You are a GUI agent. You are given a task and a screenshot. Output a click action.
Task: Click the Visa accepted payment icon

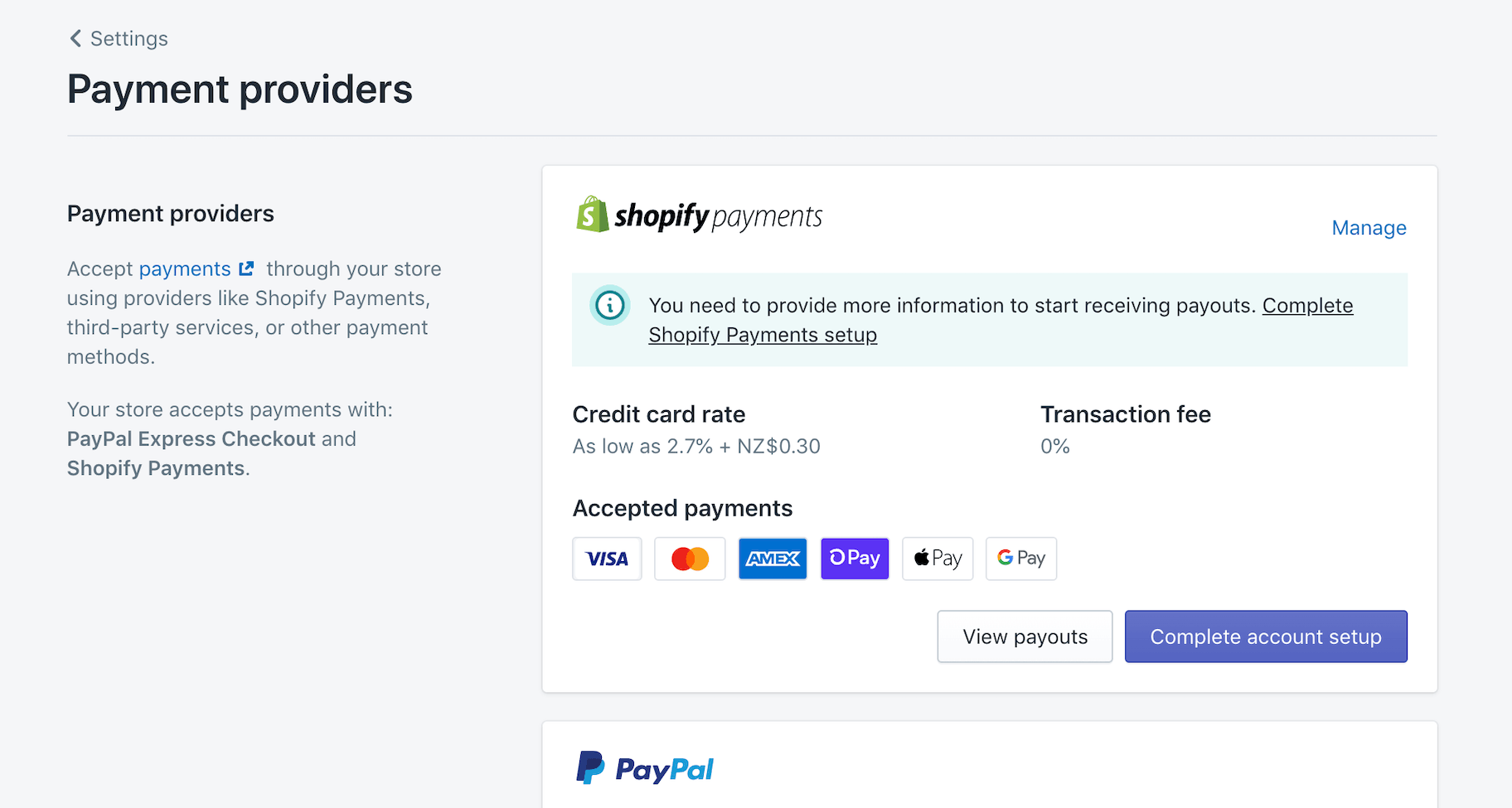(607, 559)
